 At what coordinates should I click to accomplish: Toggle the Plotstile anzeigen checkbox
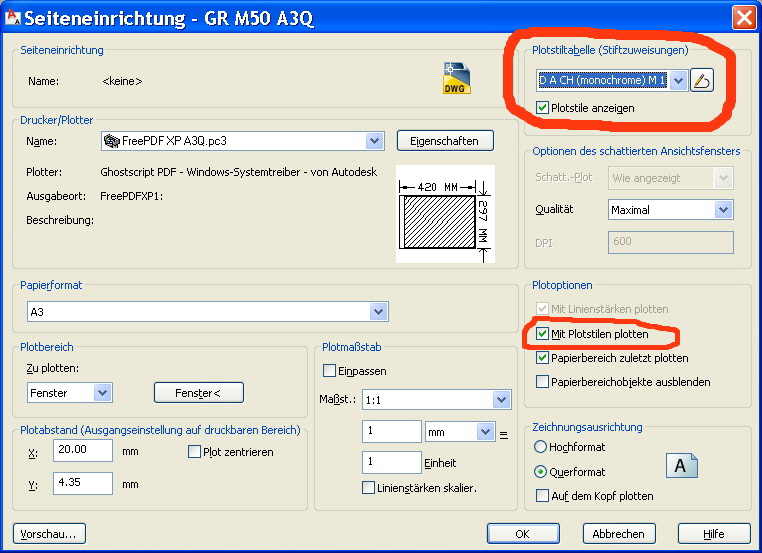[542, 108]
